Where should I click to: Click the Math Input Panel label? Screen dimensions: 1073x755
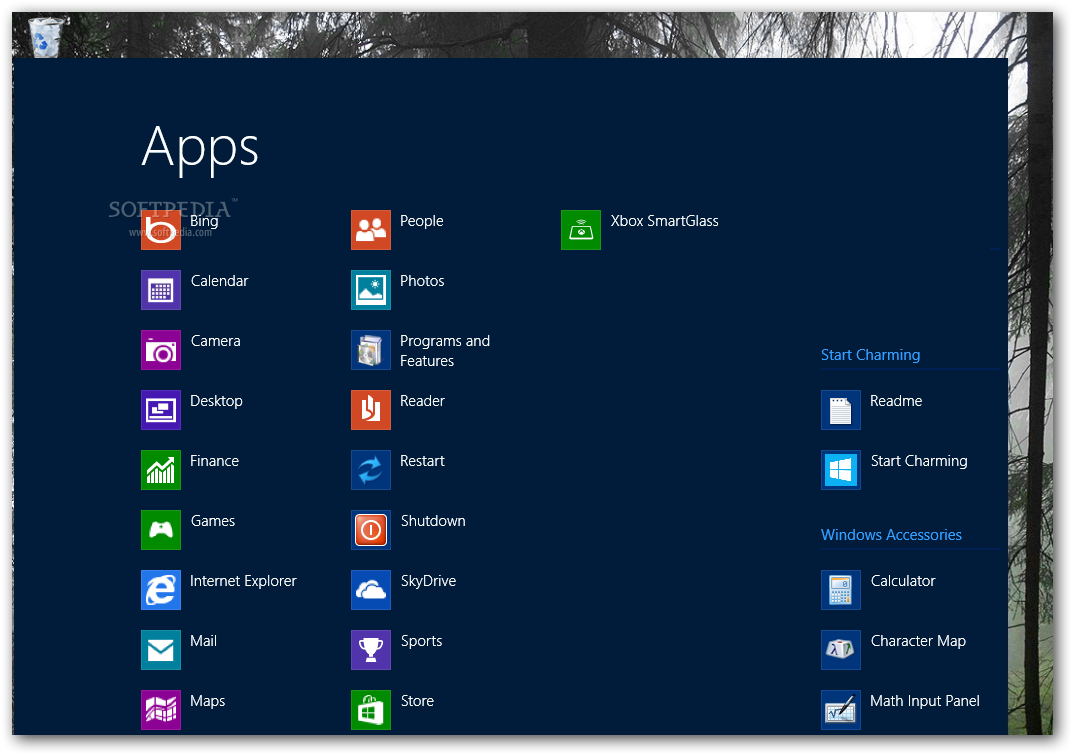[x=925, y=701]
